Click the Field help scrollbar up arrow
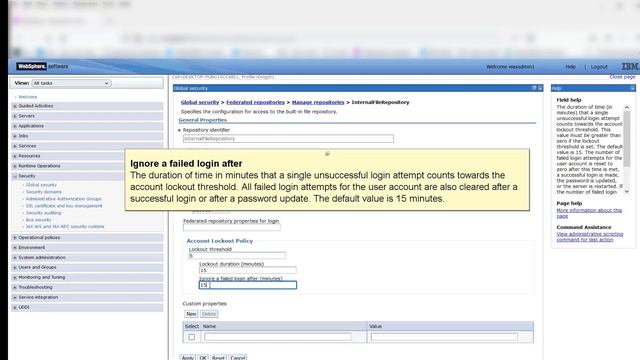640x360 pixels. [627, 107]
